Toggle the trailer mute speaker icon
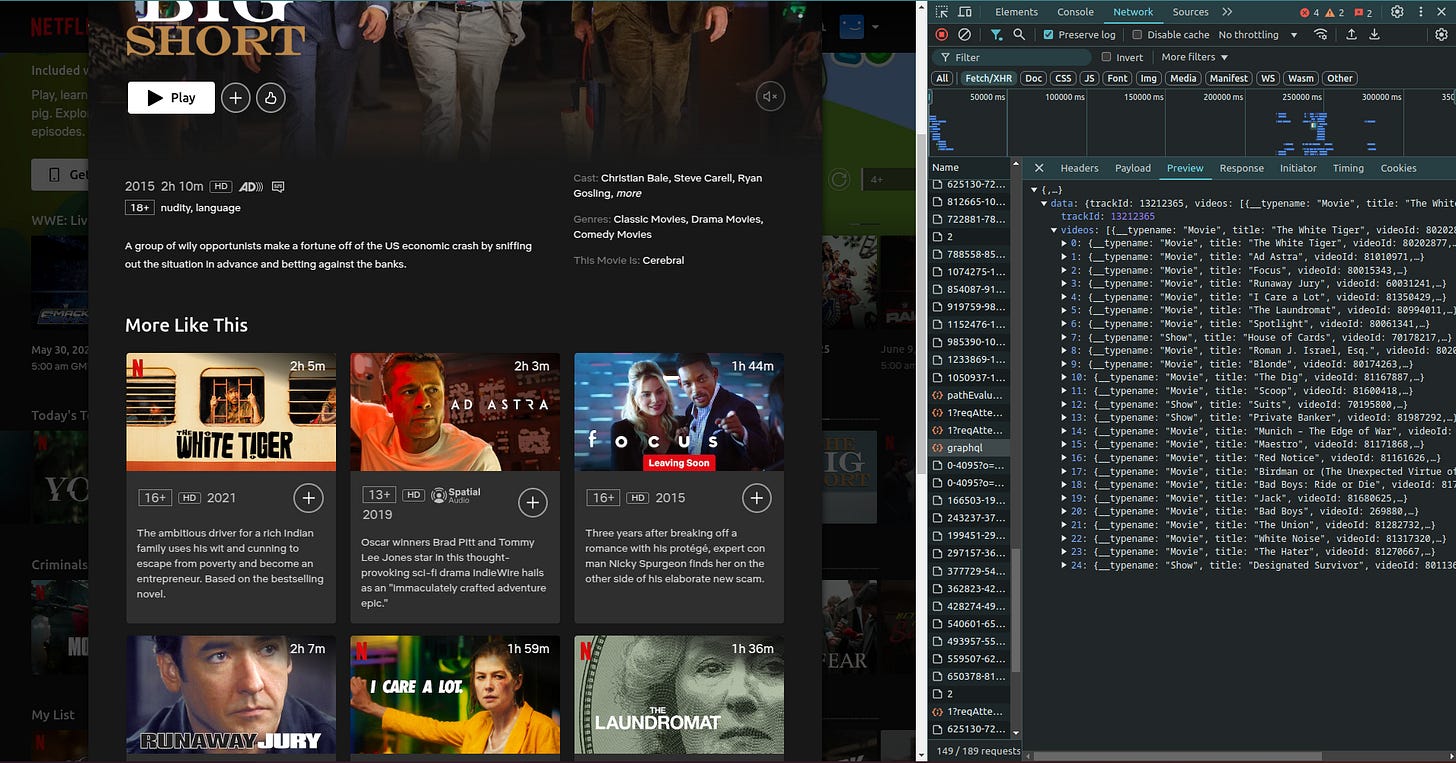 (770, 96)
